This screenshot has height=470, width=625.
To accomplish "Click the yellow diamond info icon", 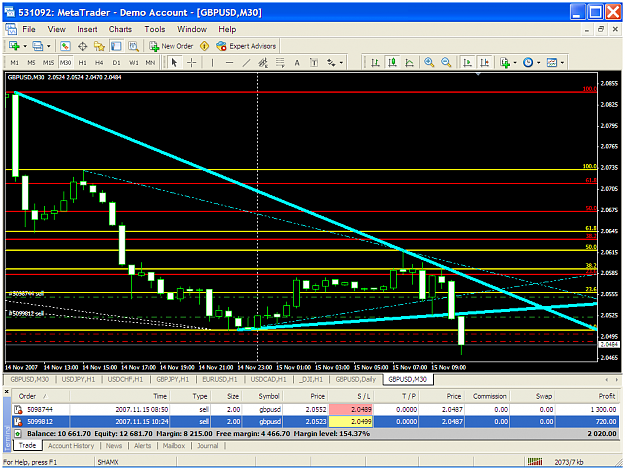I will pyautogui.click(x=204, y=46).
